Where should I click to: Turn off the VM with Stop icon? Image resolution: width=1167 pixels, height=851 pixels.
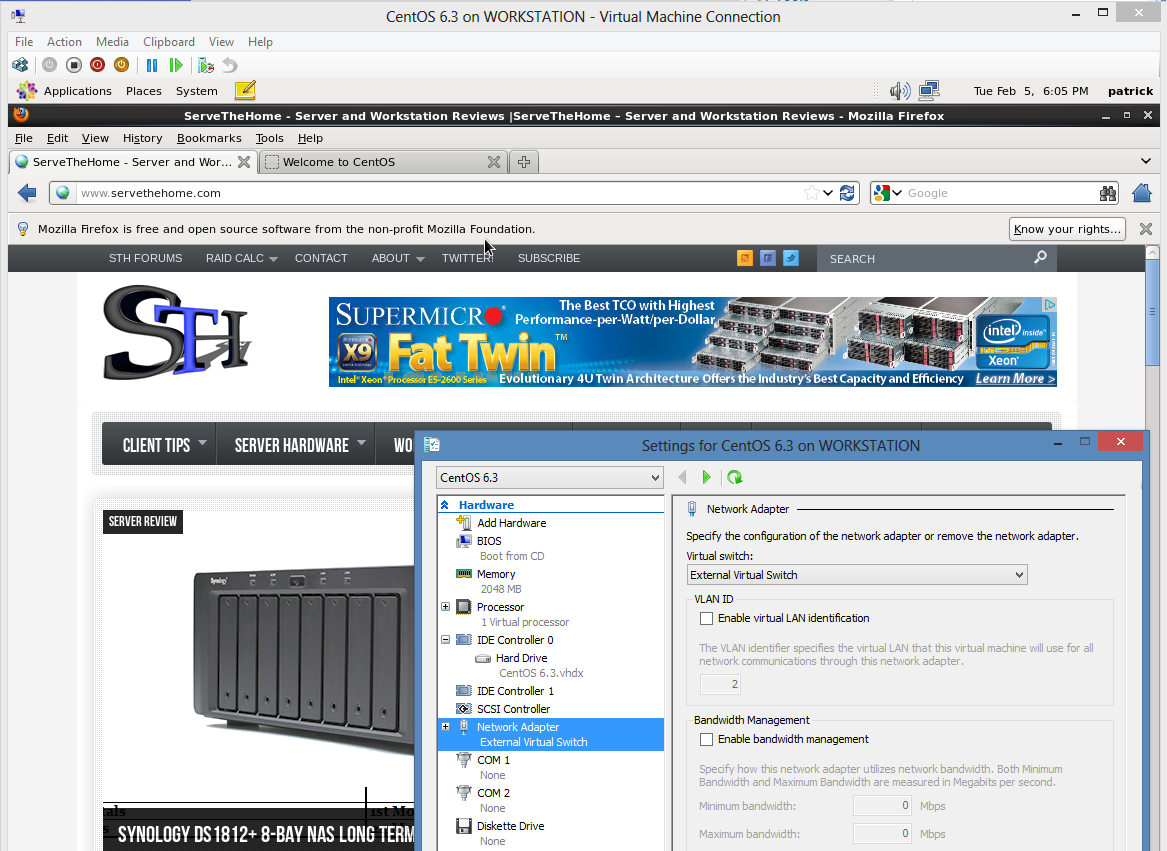click(74, 65)
